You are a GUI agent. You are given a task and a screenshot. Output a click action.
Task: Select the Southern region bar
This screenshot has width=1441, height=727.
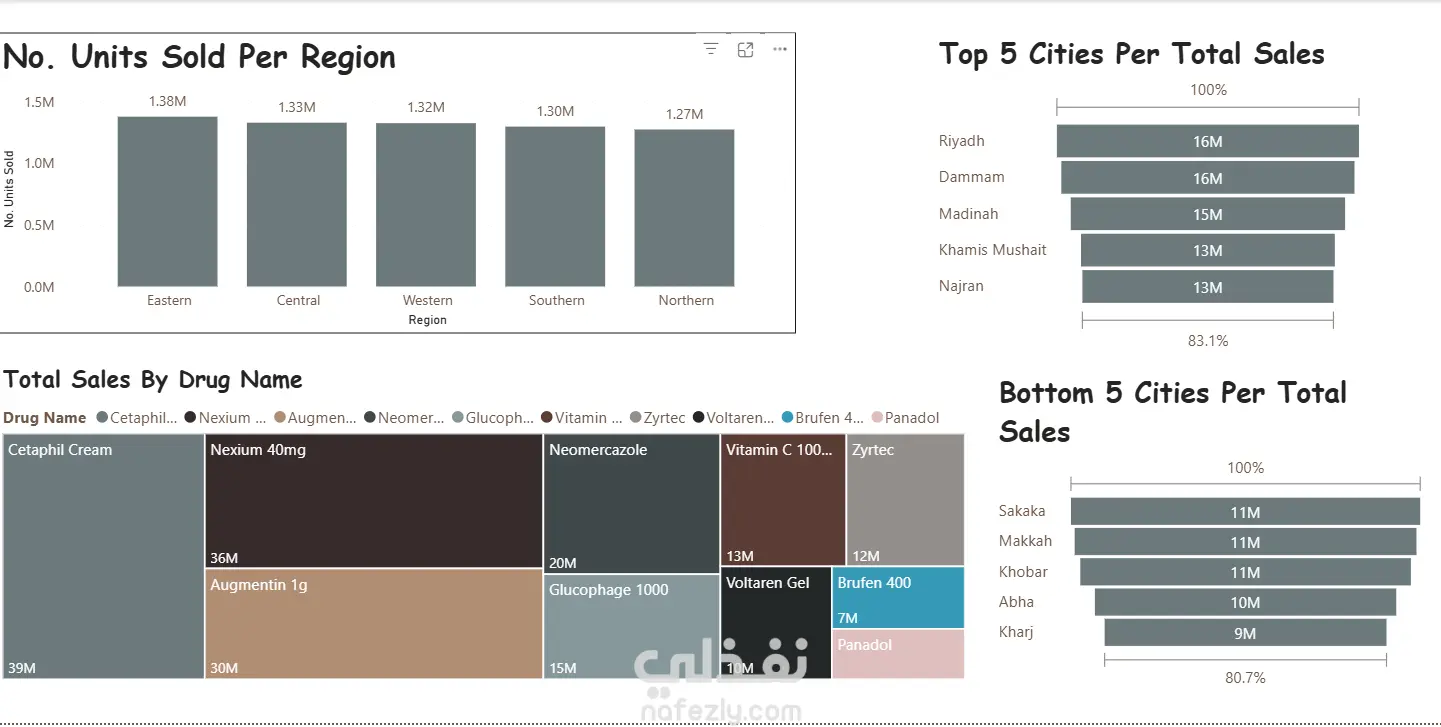(x=555, y=207)
